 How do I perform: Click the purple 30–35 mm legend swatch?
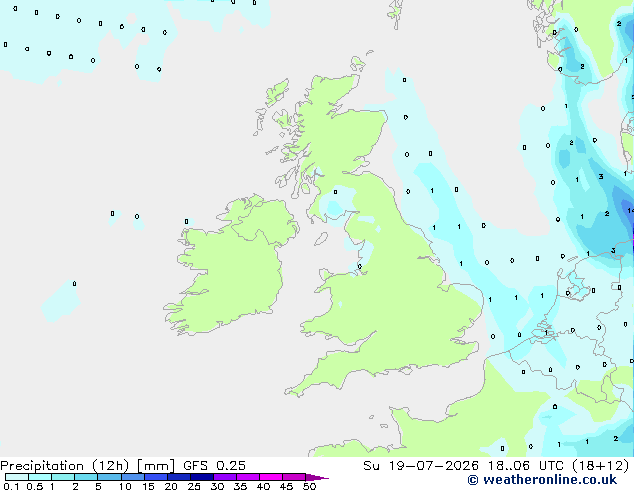[x=224, y=477]
